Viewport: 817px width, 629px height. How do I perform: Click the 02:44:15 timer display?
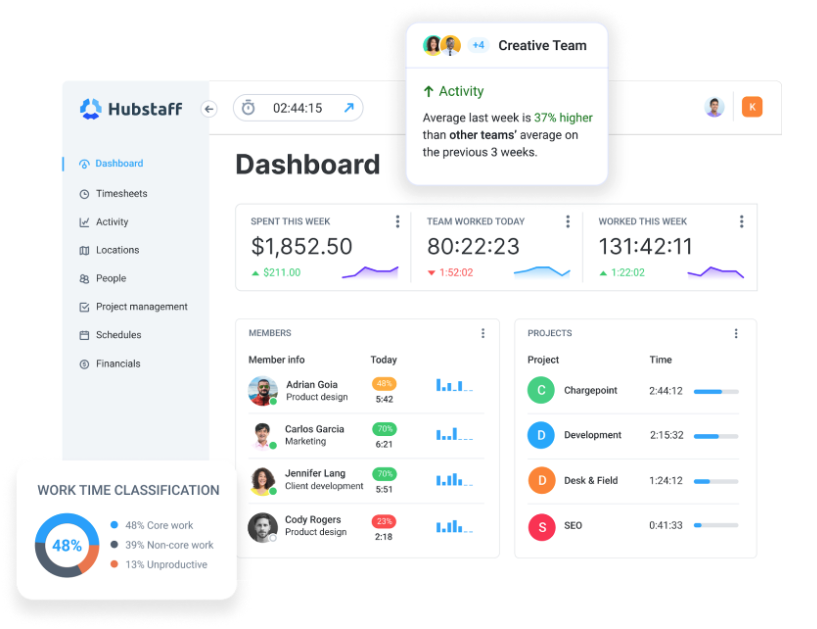click(x=298, y=108)
